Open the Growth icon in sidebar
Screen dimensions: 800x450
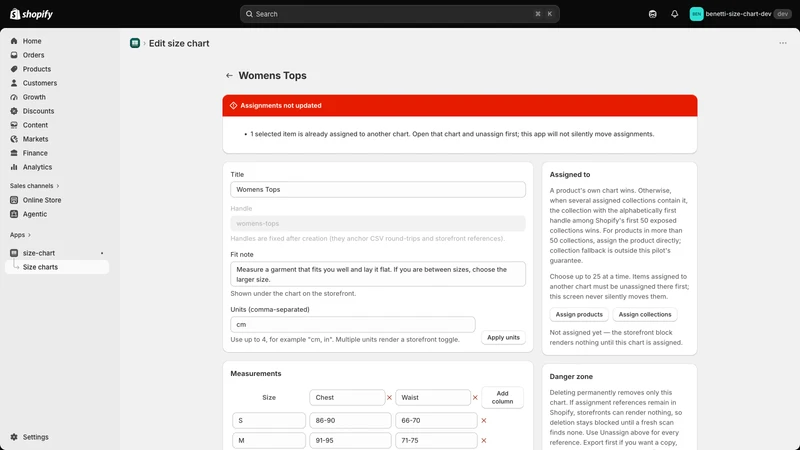[x=14, y=97]
